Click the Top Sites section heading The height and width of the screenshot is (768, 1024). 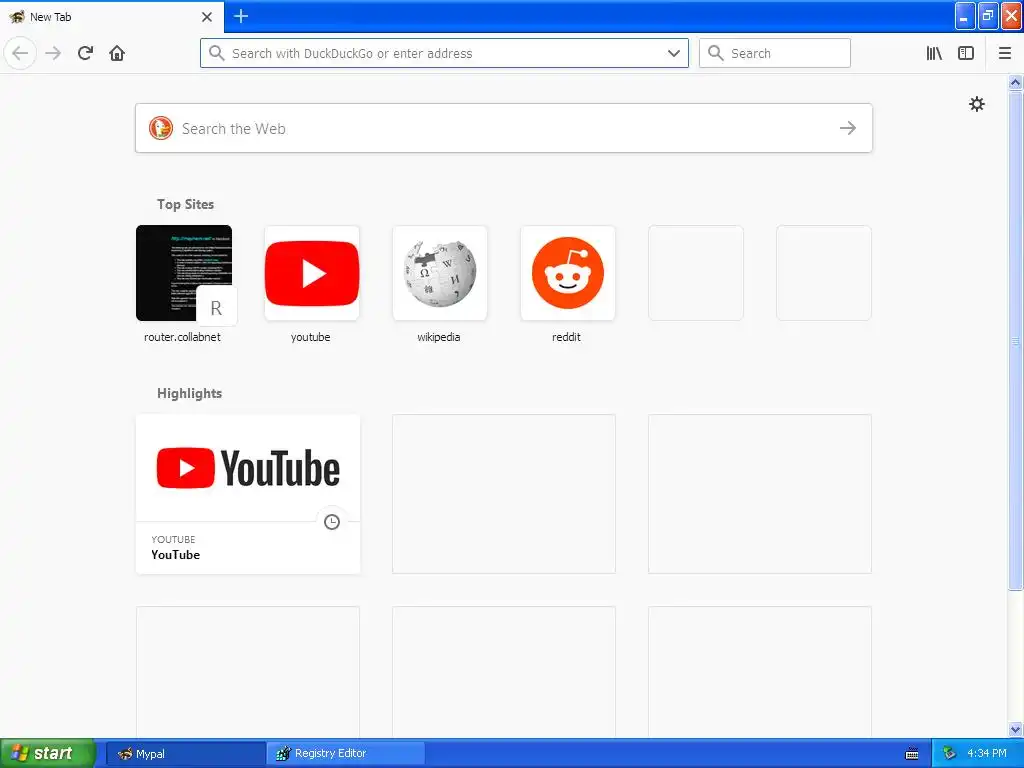(185, 204)
